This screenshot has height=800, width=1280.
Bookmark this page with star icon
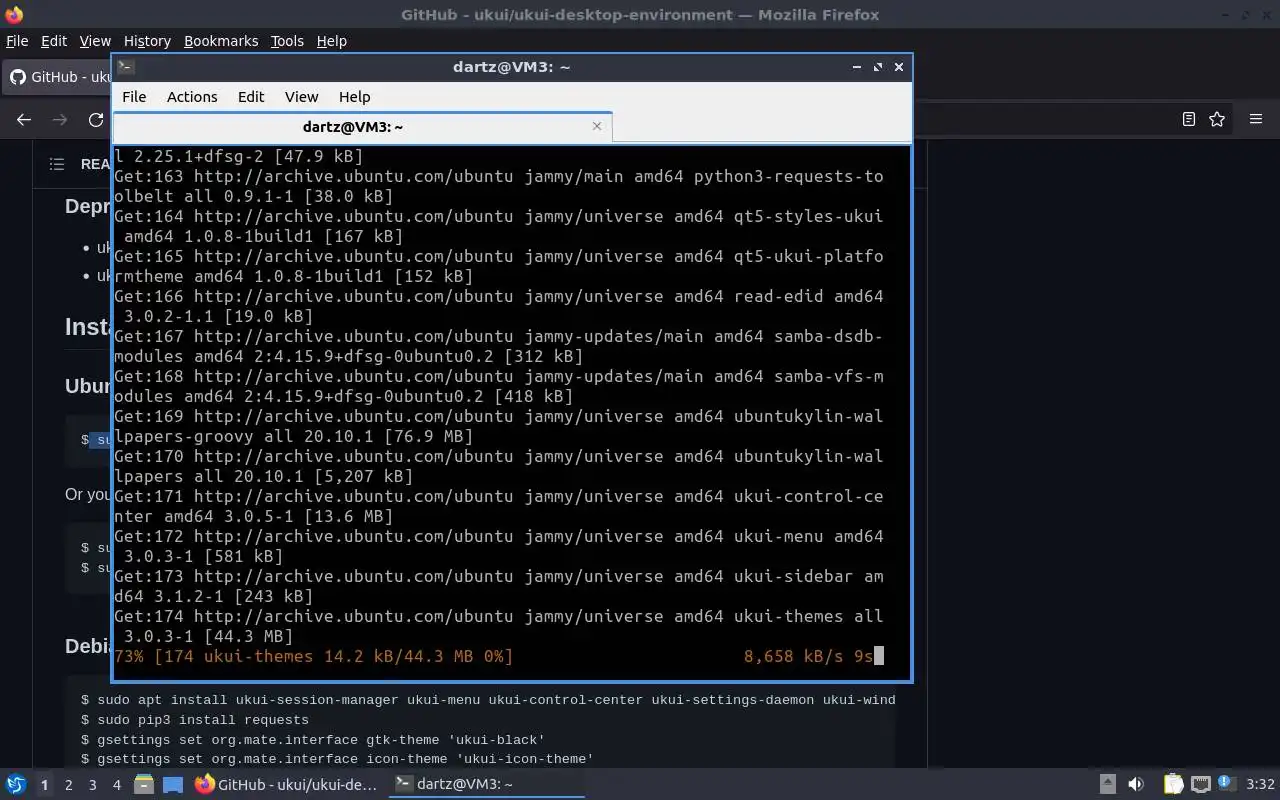point(1217,119)
